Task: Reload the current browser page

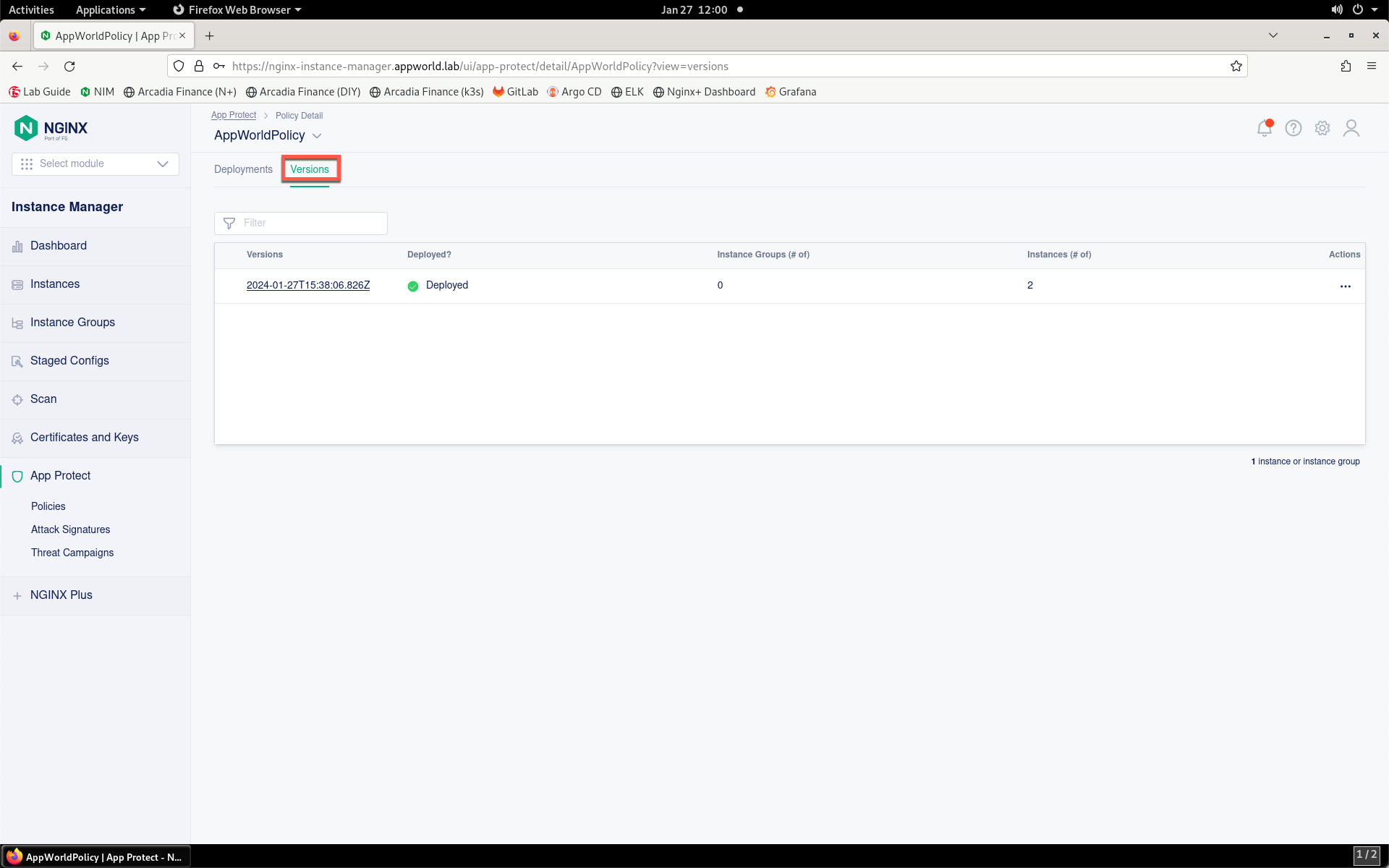Action: tap(69, 67)
